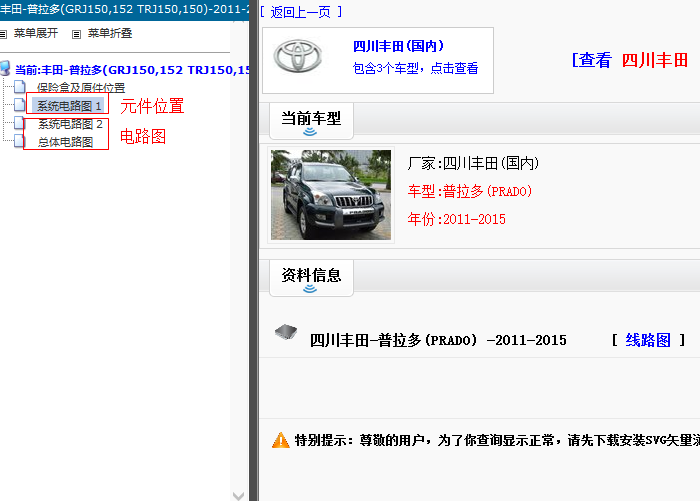Go back via 返回上一页 link
The image size is (700, 501).
[x=301, y=12]
